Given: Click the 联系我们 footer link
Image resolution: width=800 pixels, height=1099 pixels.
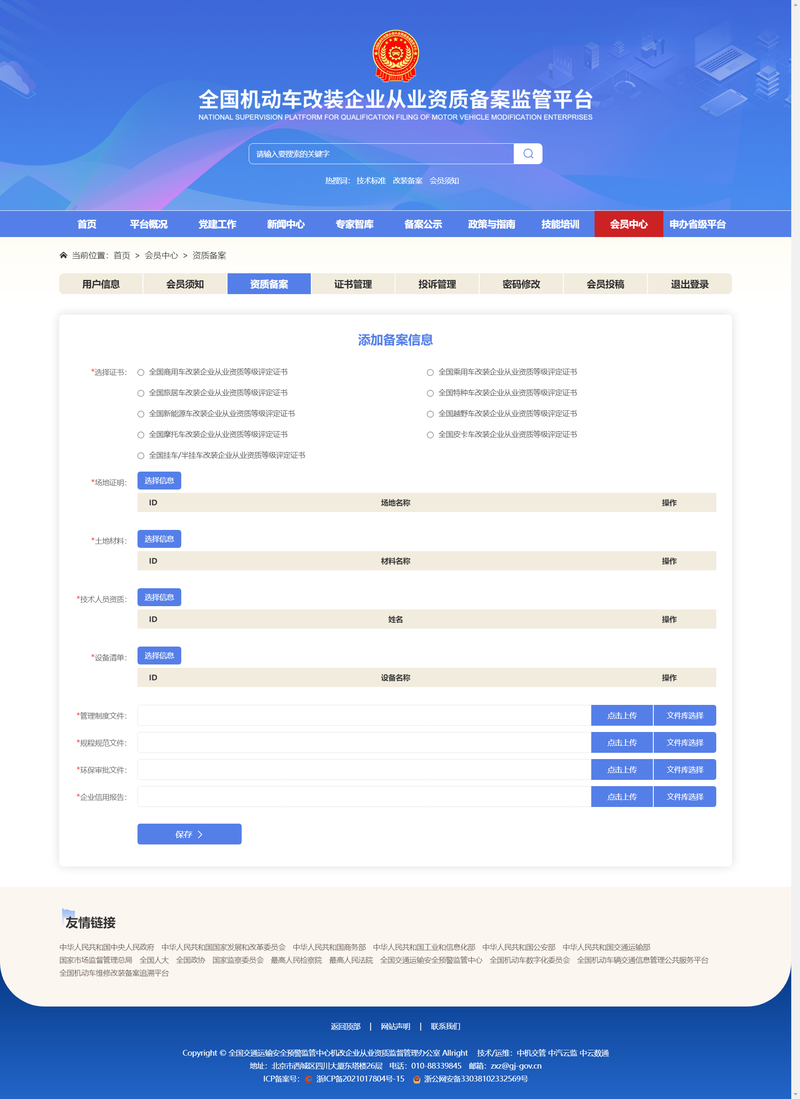Looking at the screenshot, I should click(x=446, y=1027).
